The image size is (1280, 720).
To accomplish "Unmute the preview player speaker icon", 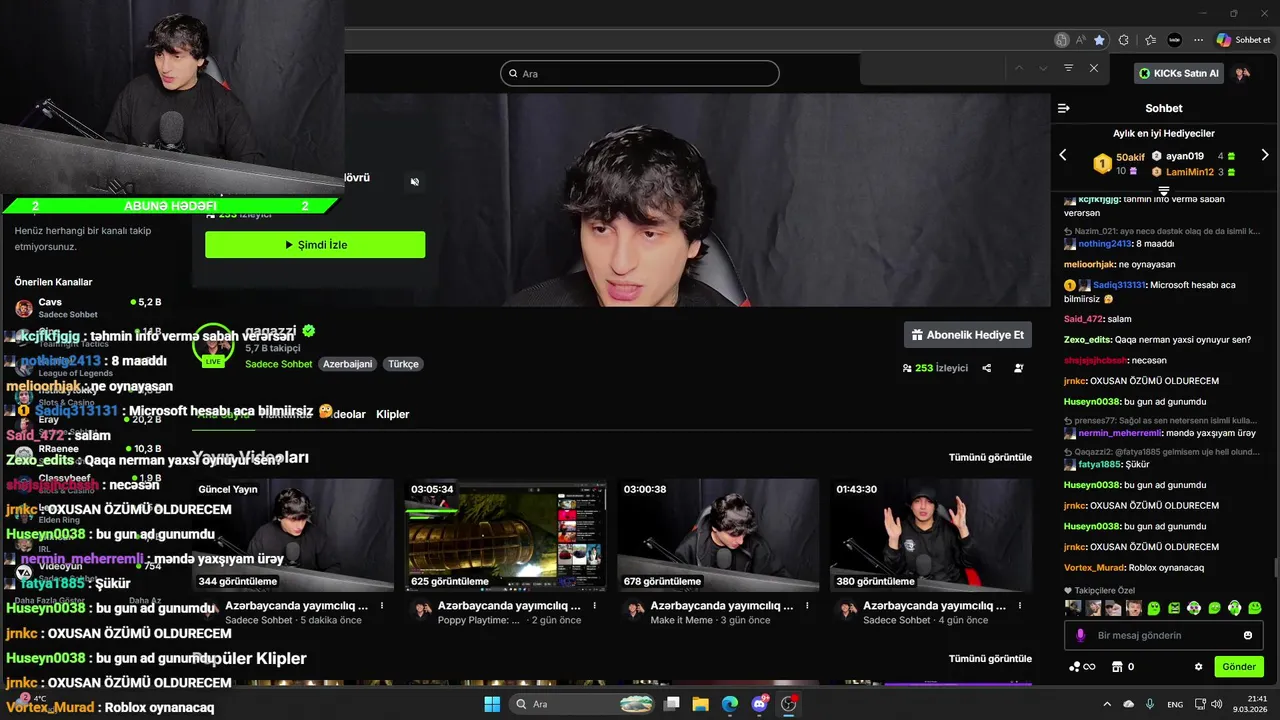I will tap(415, 182).
